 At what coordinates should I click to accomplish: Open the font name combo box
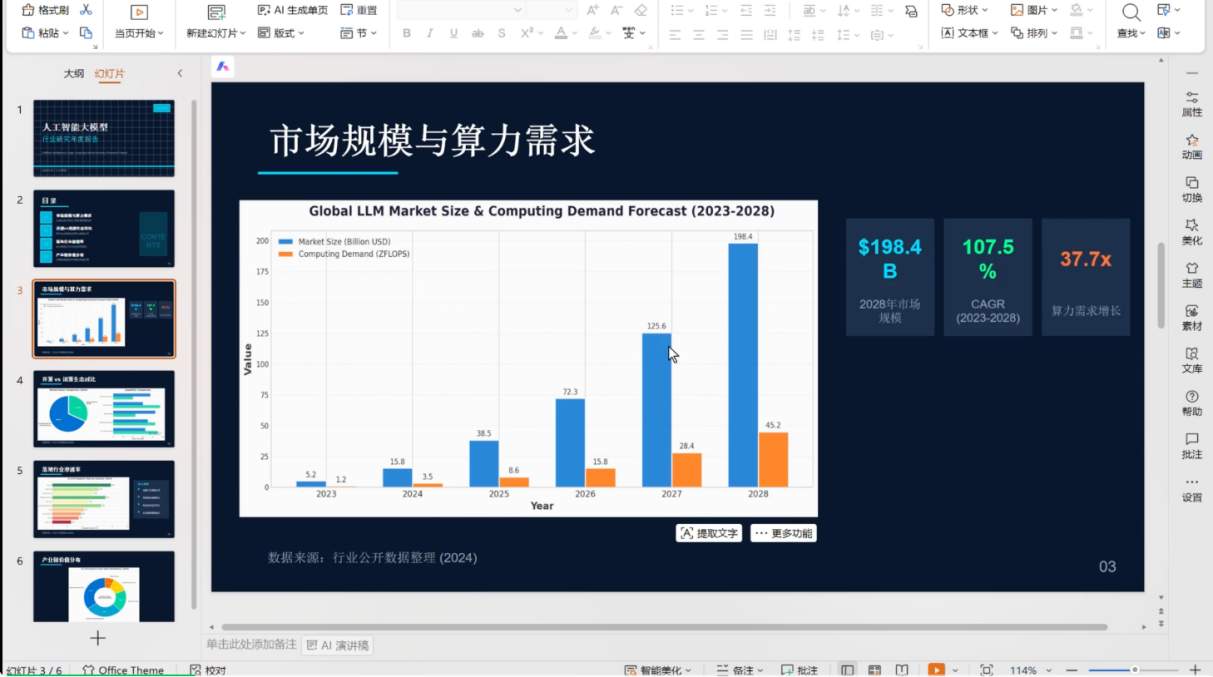tap(461, 10)
